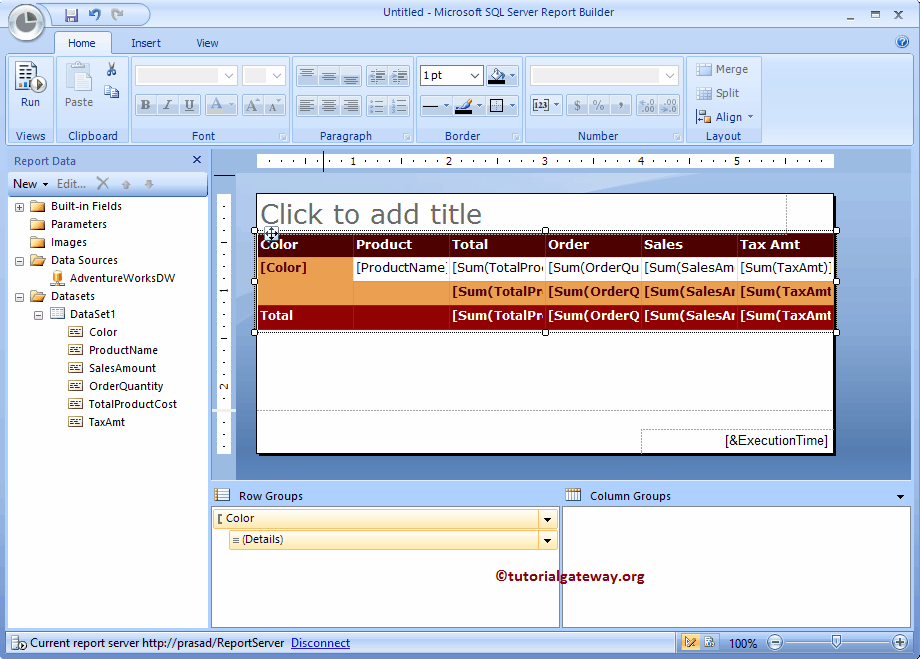Click the Cut scissors icon
The width and height of the screenshot is (920, 659).
click(x=111, y=68)
